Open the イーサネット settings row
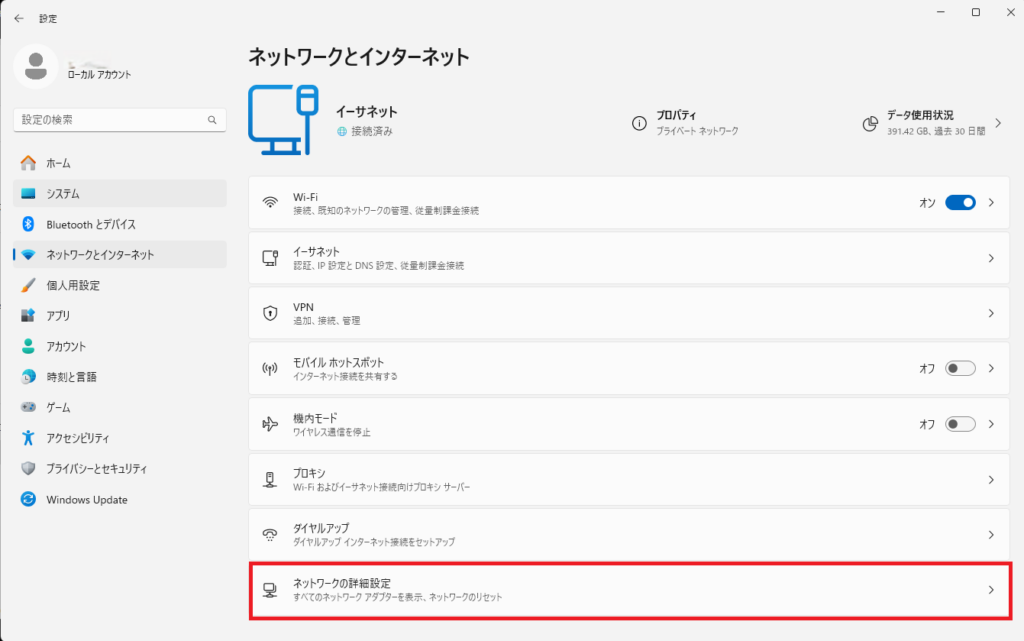This screenshot has height=641, width=1024. tap(620, 258)
